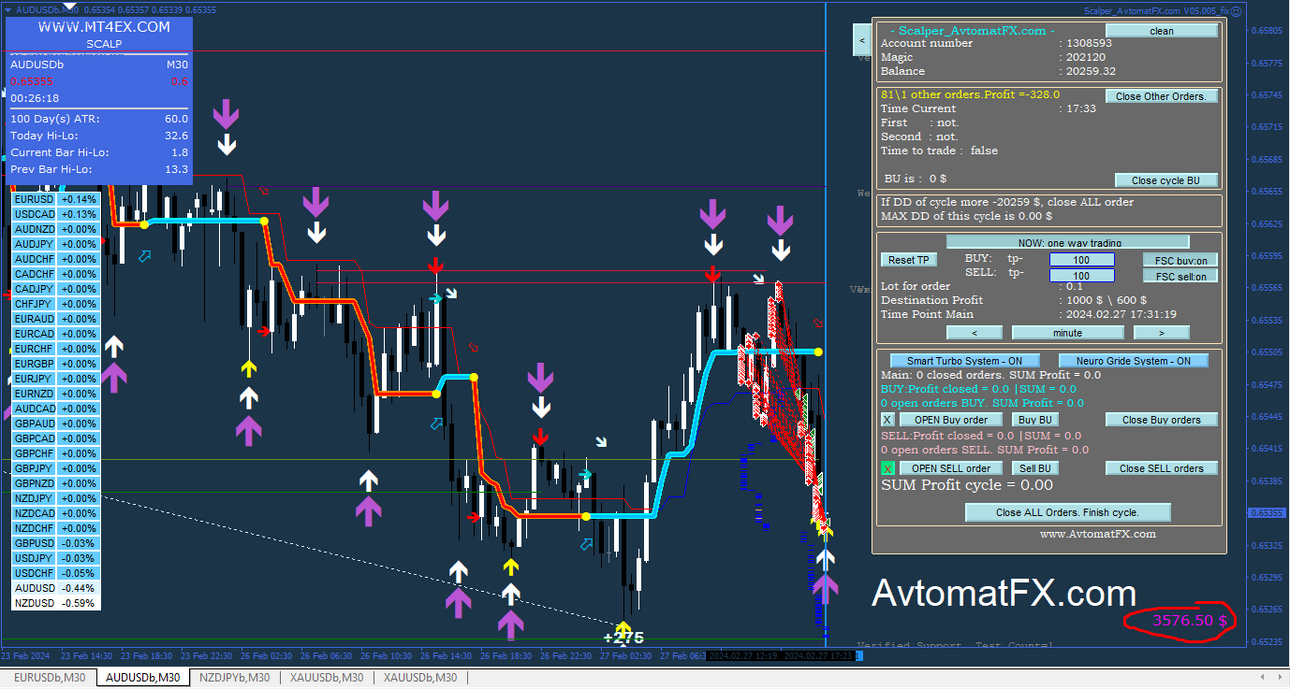Click Sell BU button
Screen dimensions: 1290x689
[x=1034, y=468]
